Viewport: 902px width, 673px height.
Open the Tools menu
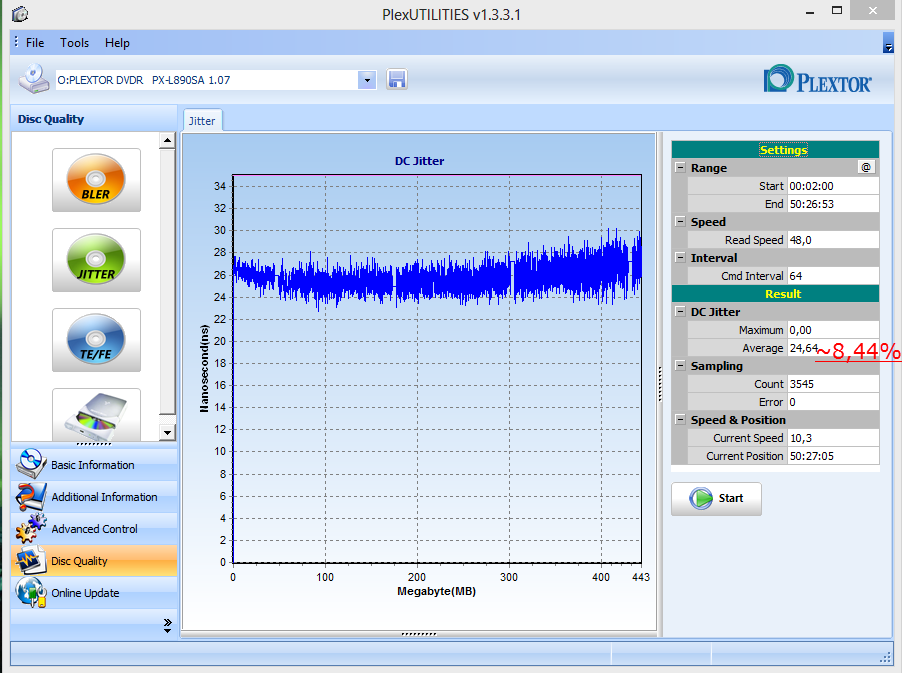pos(74,43)
